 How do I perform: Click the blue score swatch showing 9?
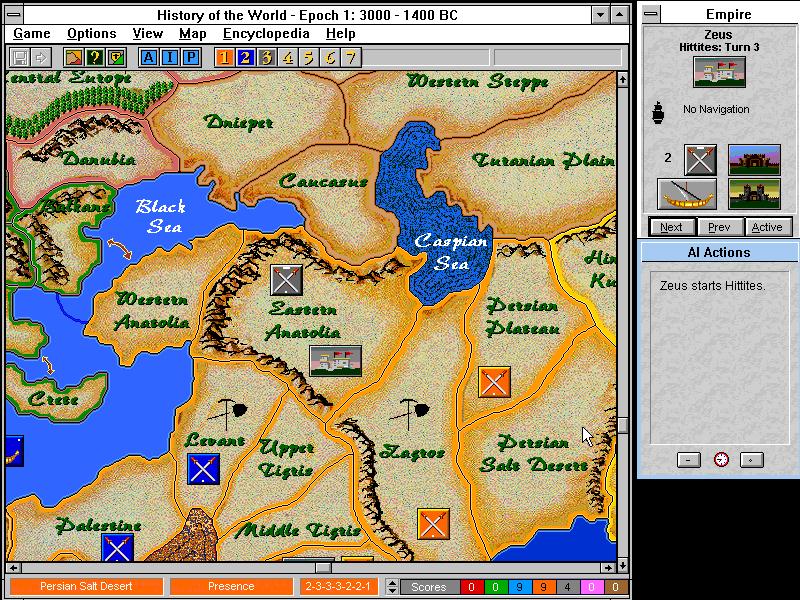519,587
